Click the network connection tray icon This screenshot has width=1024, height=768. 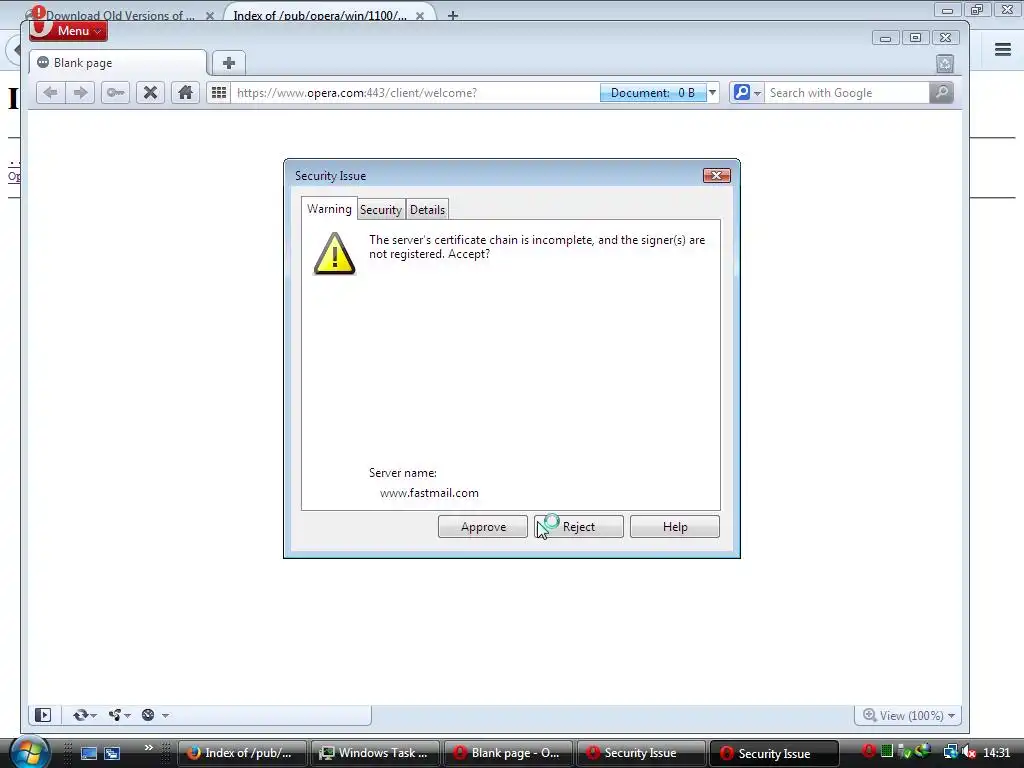tap(951, 752)
